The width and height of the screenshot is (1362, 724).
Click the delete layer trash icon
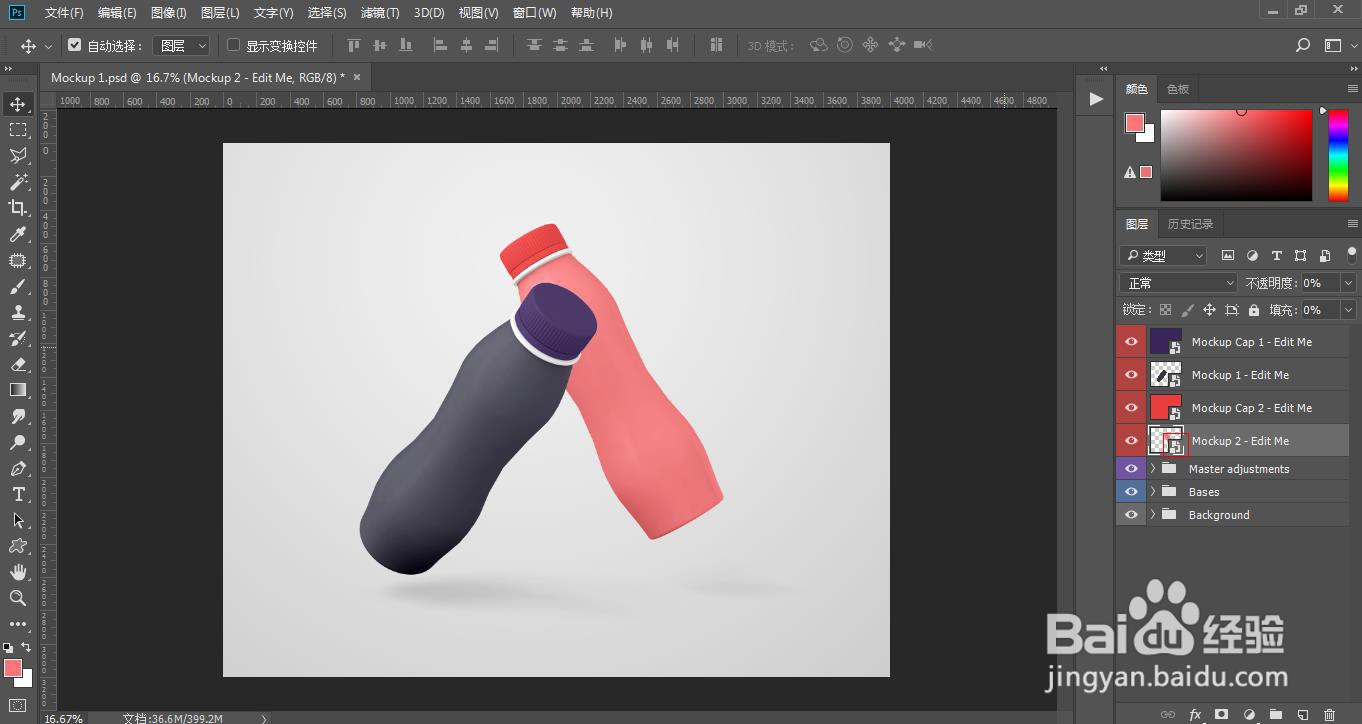tap(1329, 715)
